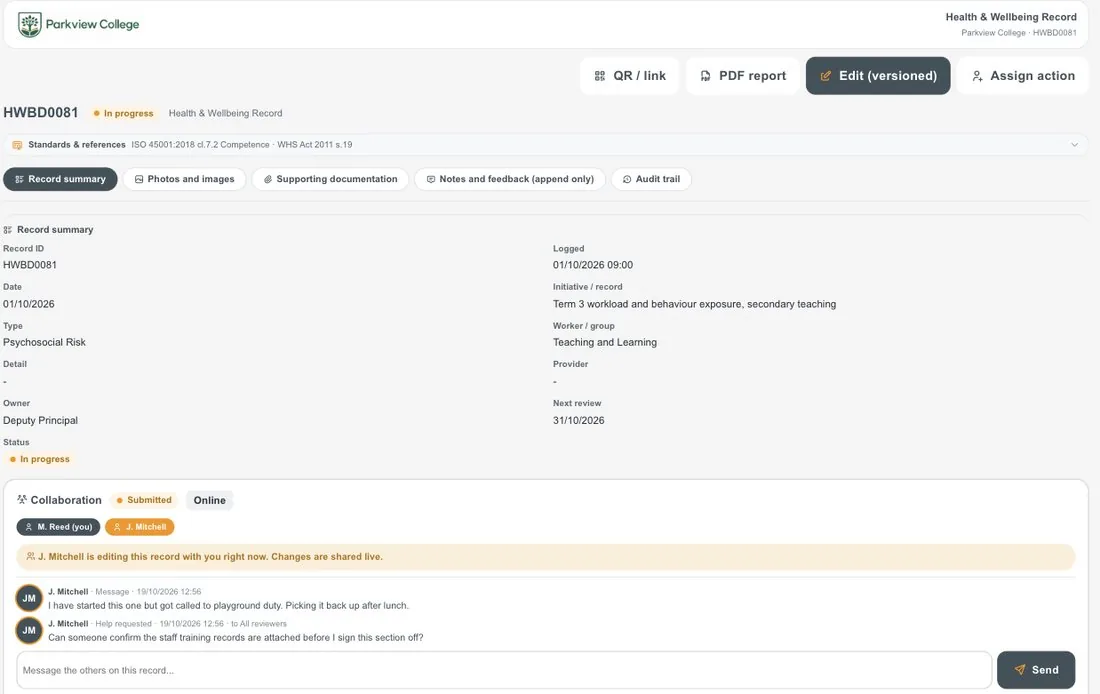The image size is (1100, 694).
Task: Click the JM avatar beside help request message
Action: pyautogui.click(x=29, y=630)
